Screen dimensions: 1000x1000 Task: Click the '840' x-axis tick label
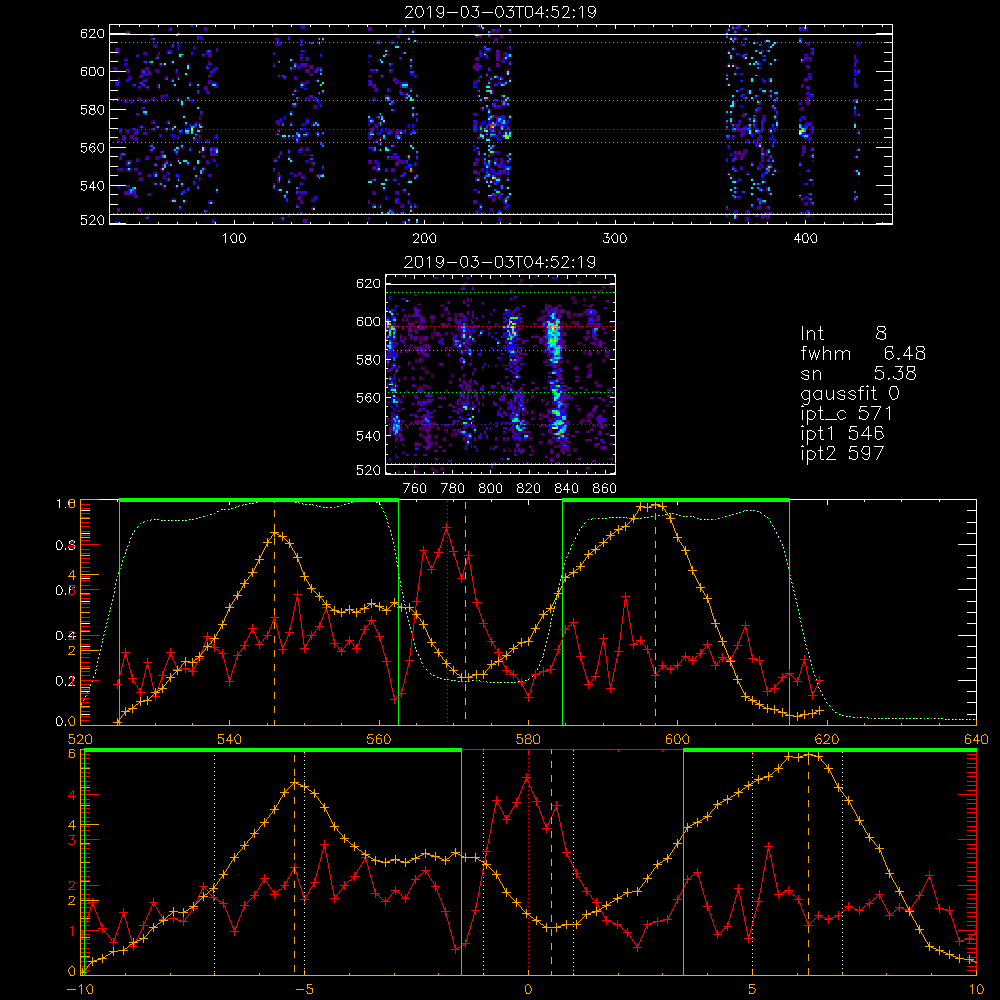point(566,489)
